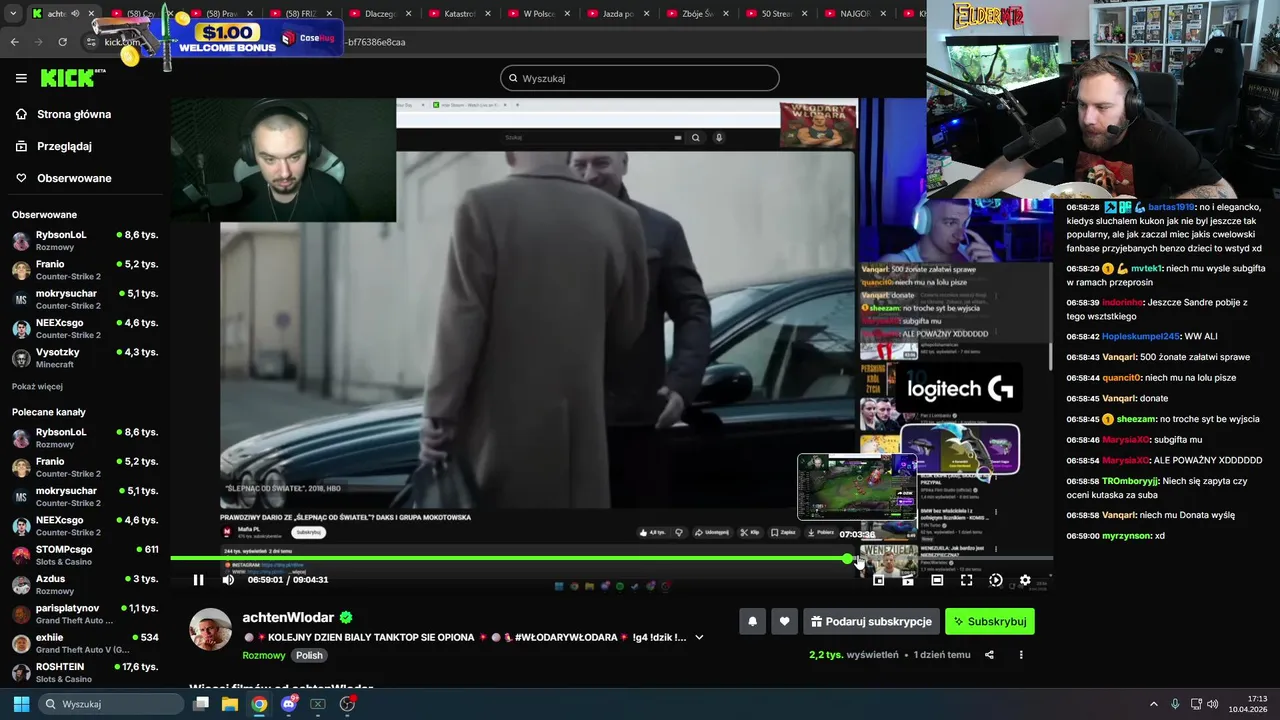Click achtenWlodar channel name
Image resolution: width=1280 pixels, height=720 pixels.
[x=288, y=618]
